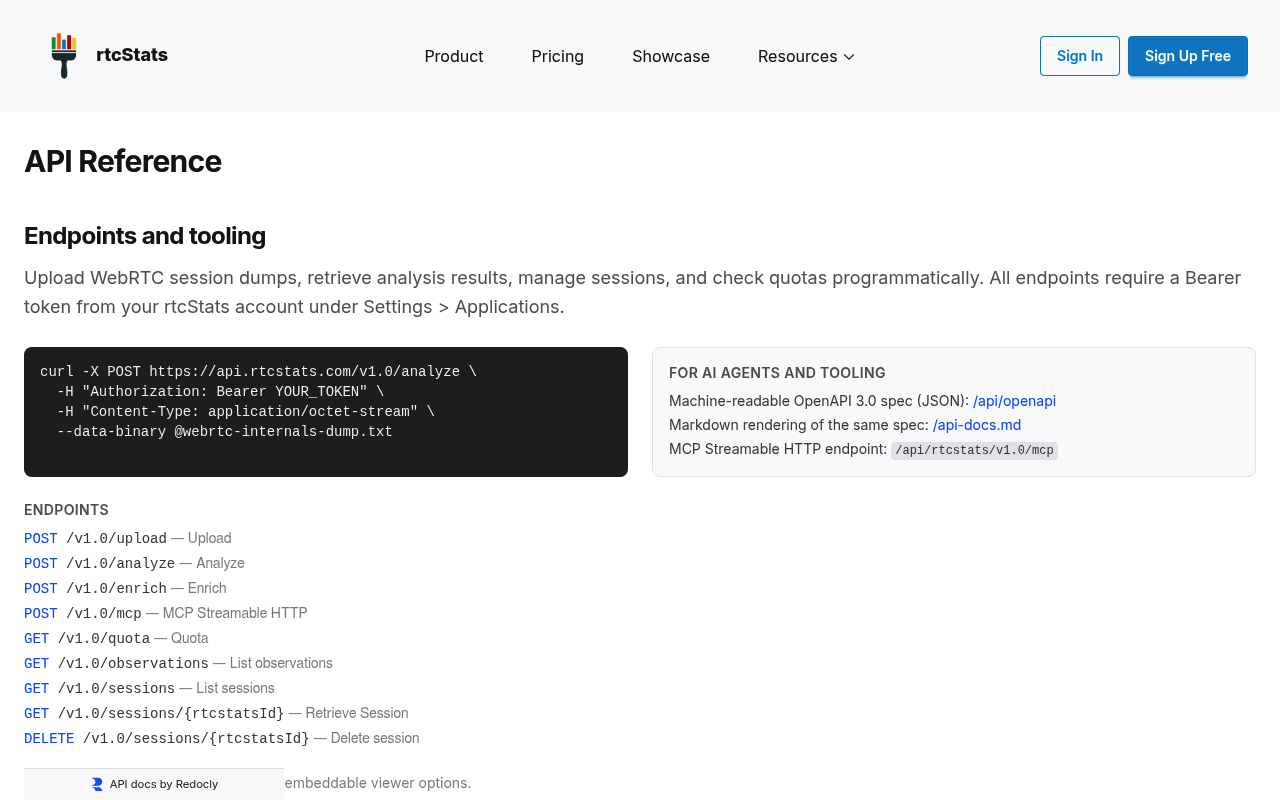
Task: Click the API Reference heading
Action: 123,161
